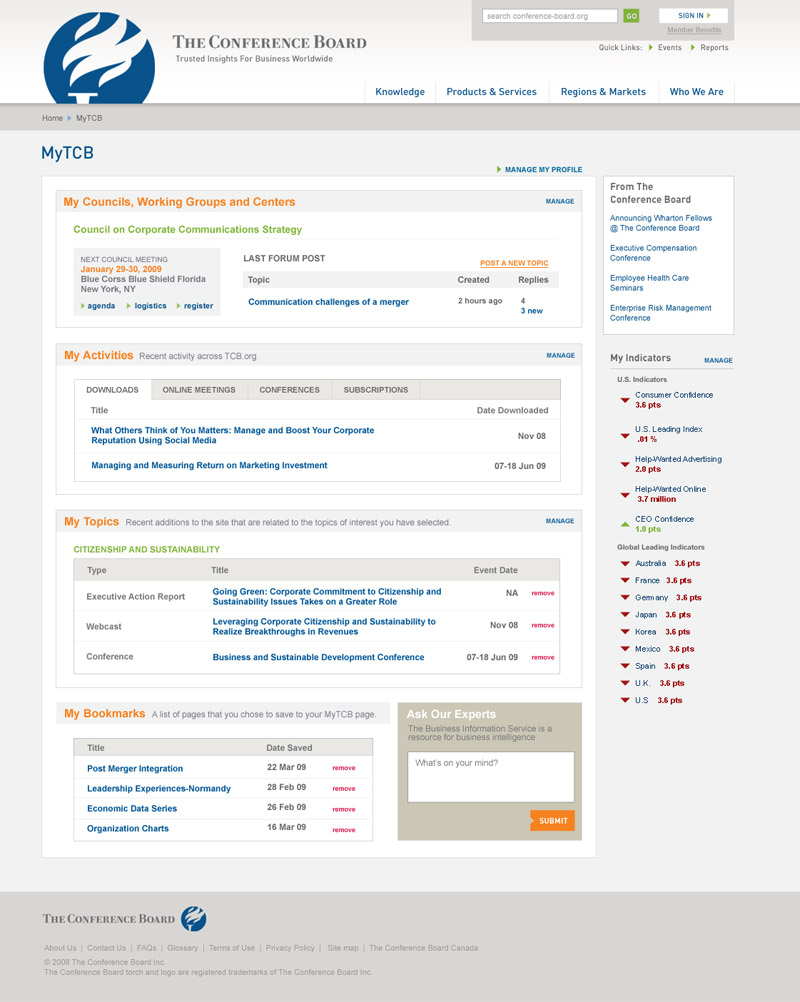Open Communication challenges of a merger topic
Screen dimensions: 800x1002
click(328, 302)
